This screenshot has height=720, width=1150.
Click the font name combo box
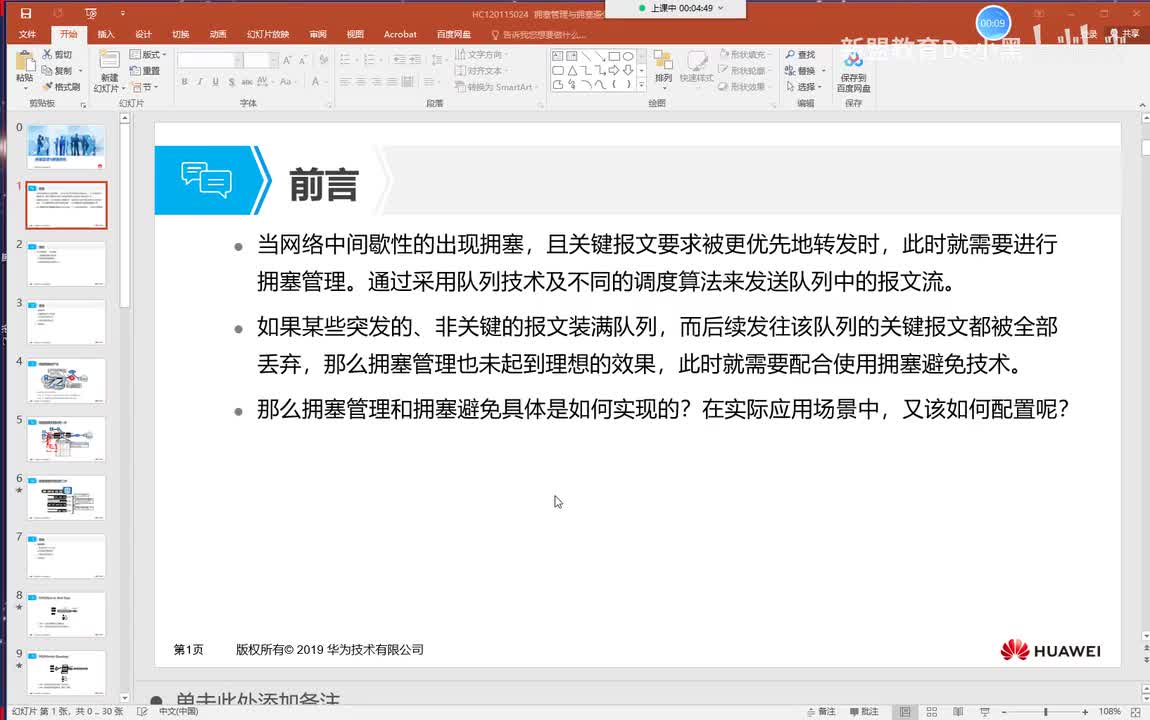click(x=209, y=60)
